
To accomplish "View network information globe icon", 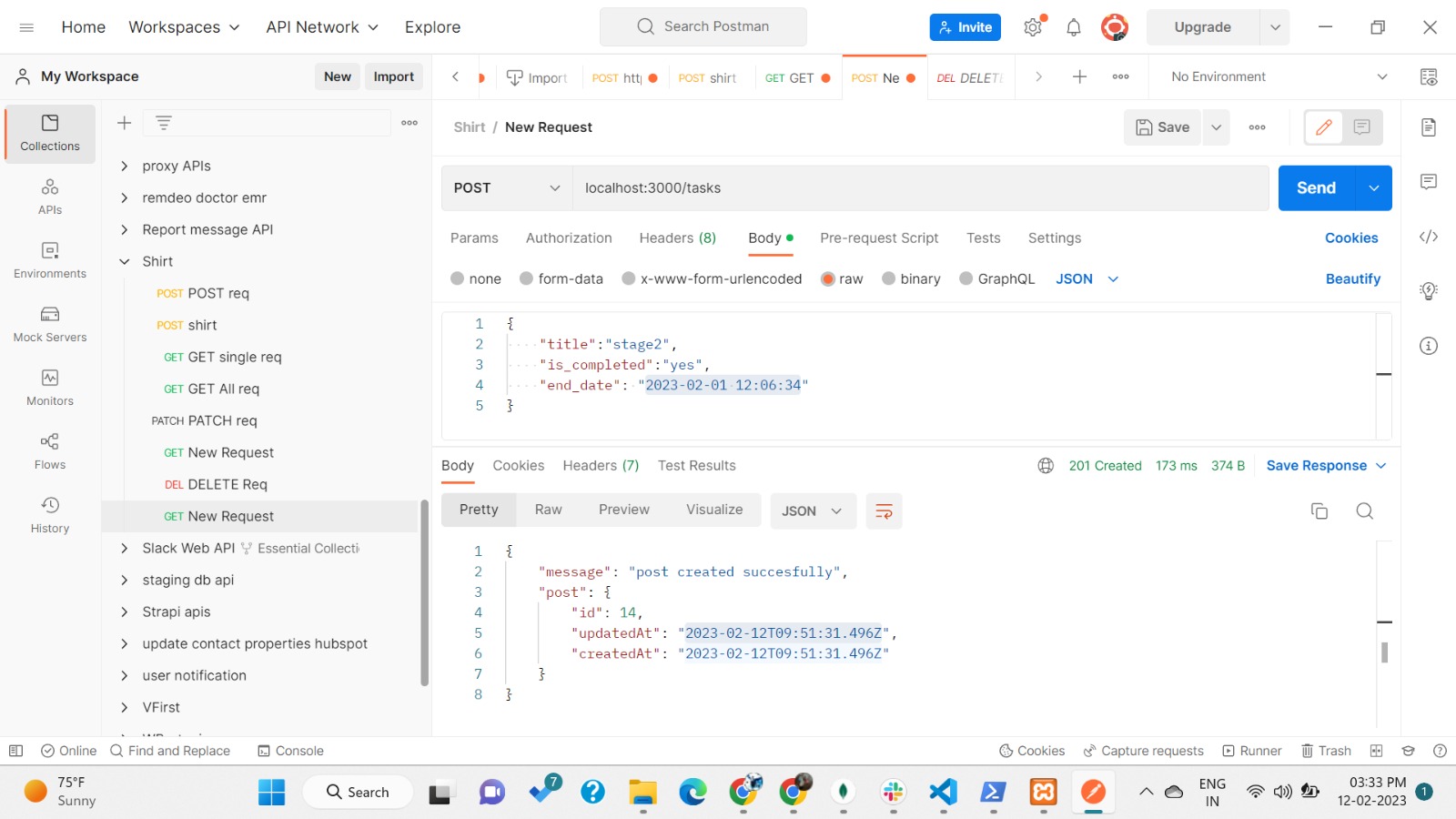I will (x=1046, y=466).
